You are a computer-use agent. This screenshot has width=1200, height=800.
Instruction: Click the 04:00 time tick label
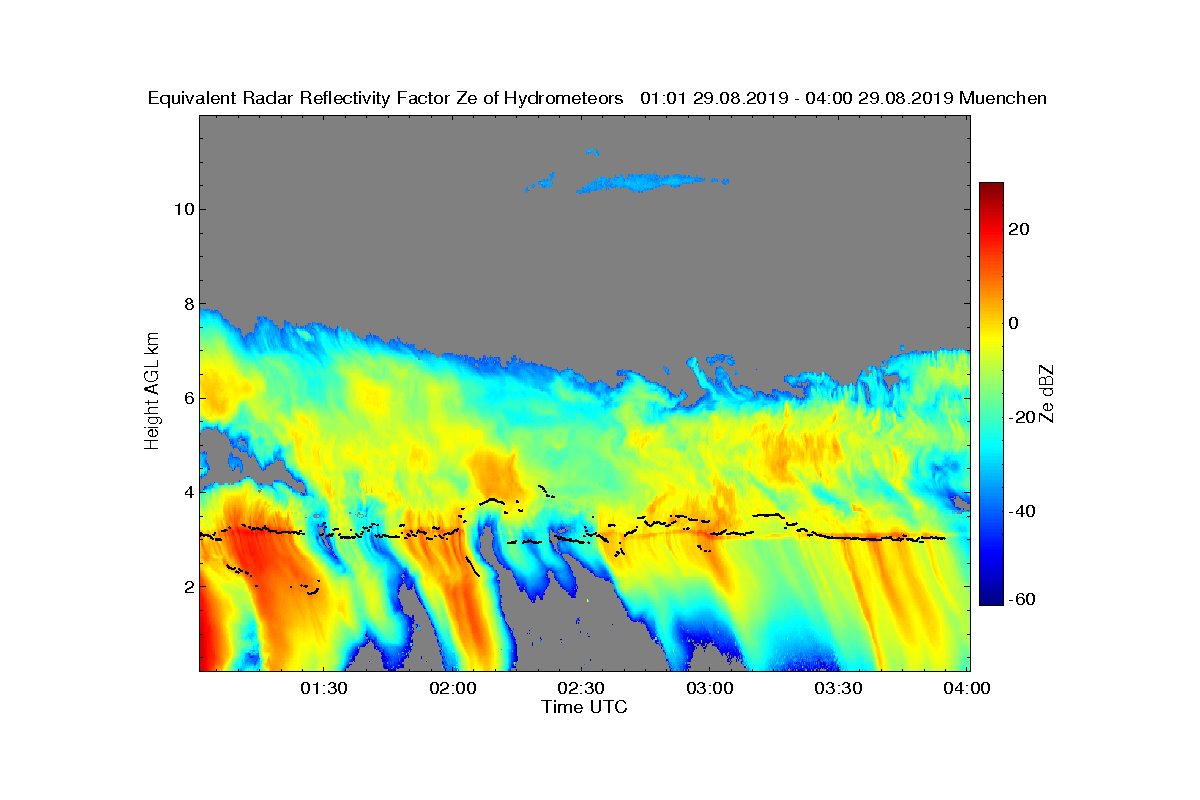(968, 688)
